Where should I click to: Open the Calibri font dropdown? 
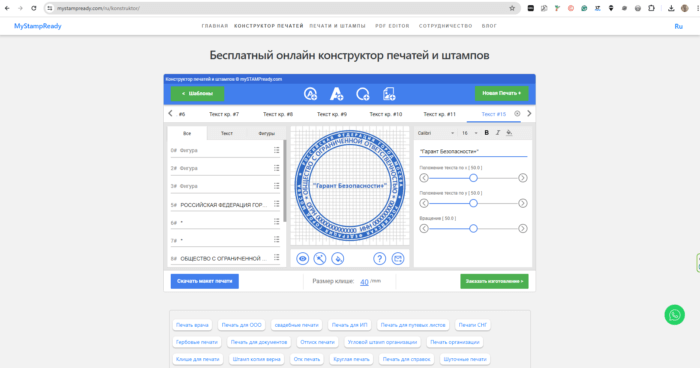click(x=436, y=133)
